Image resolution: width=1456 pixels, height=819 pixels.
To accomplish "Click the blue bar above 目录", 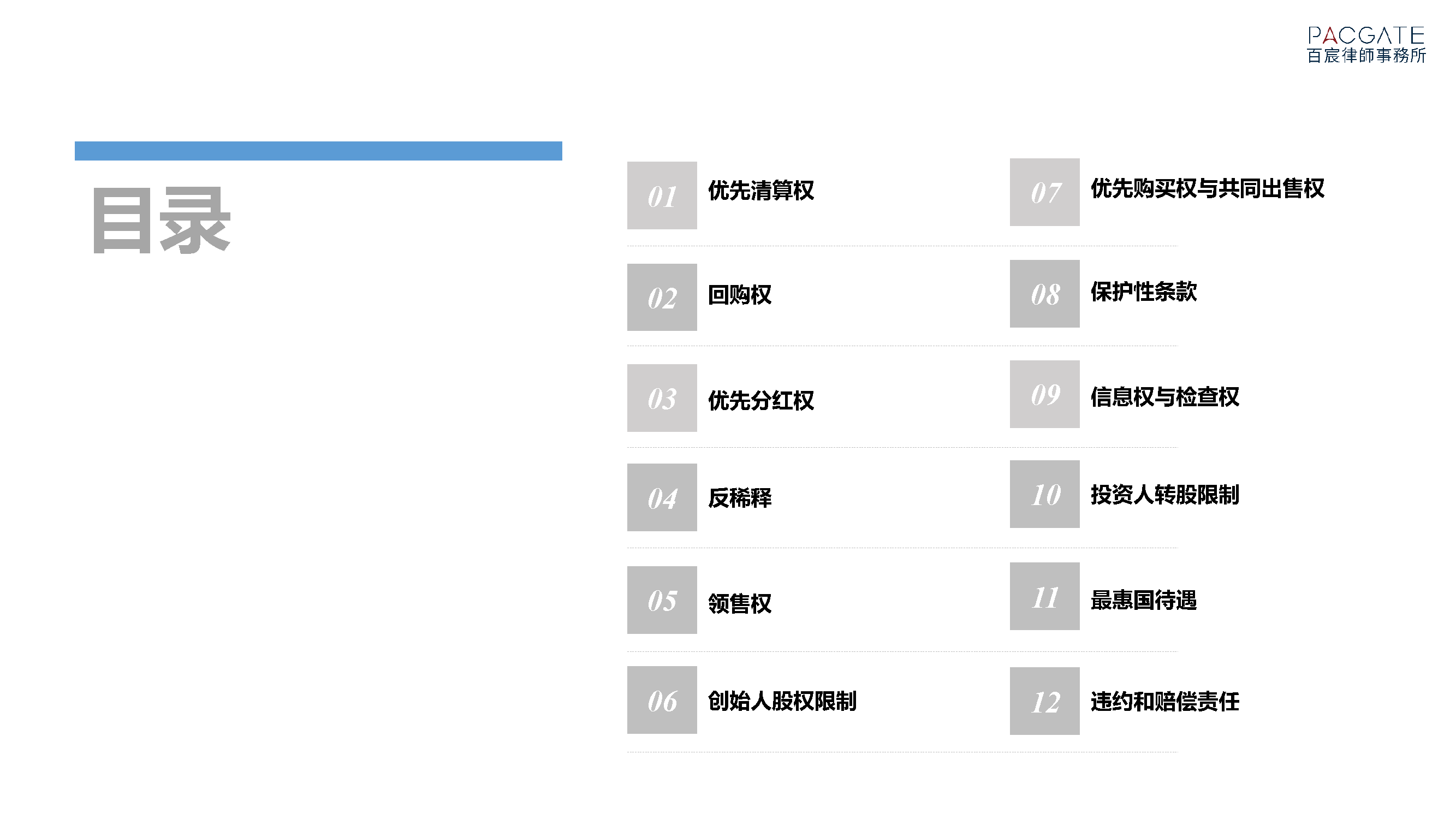I will pyautogui.click(x=318, y=151).
